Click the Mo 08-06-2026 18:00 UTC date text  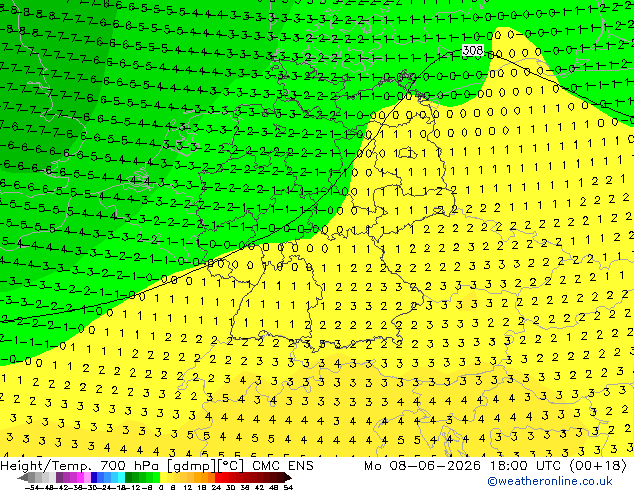tap(462, 466)
